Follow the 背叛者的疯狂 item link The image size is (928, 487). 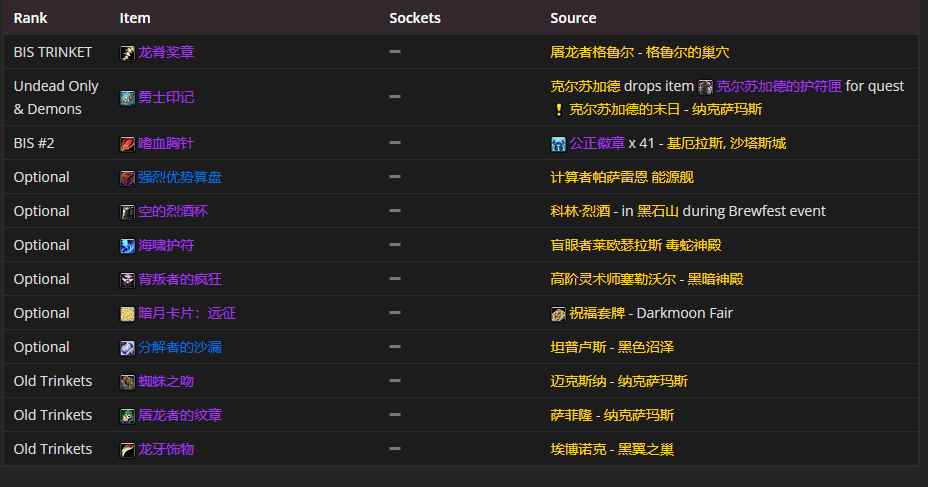pyautogui.click(x=173, y=279)
